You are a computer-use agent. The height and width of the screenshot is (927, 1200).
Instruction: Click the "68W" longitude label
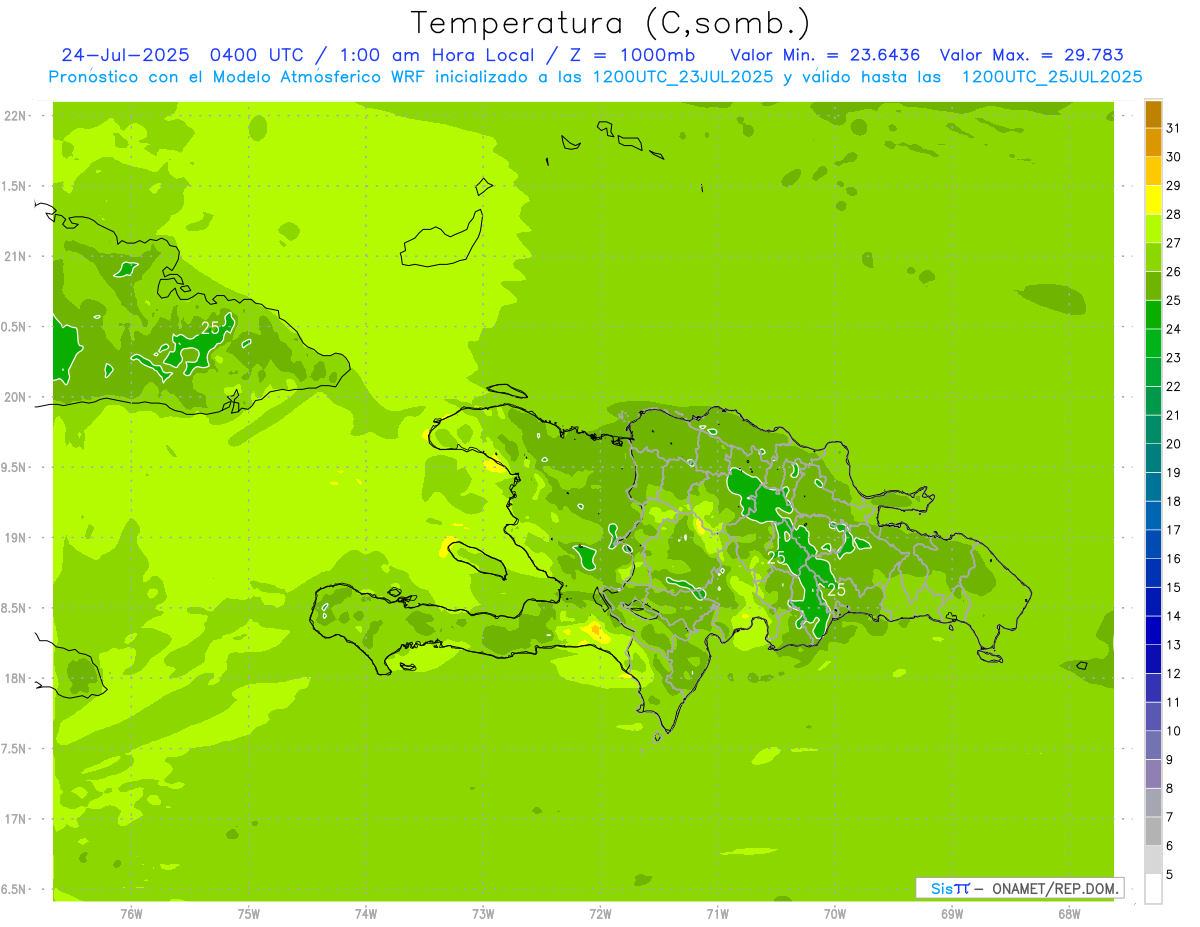coord(1069,914)
